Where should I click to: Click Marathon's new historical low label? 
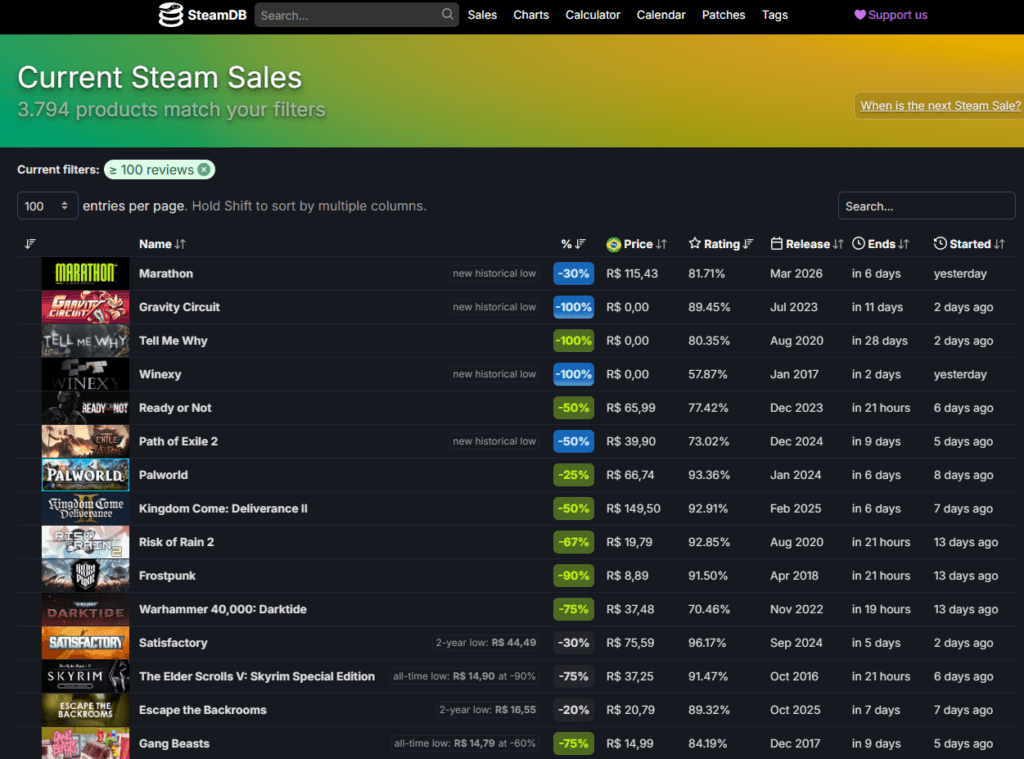coord(494,274)
